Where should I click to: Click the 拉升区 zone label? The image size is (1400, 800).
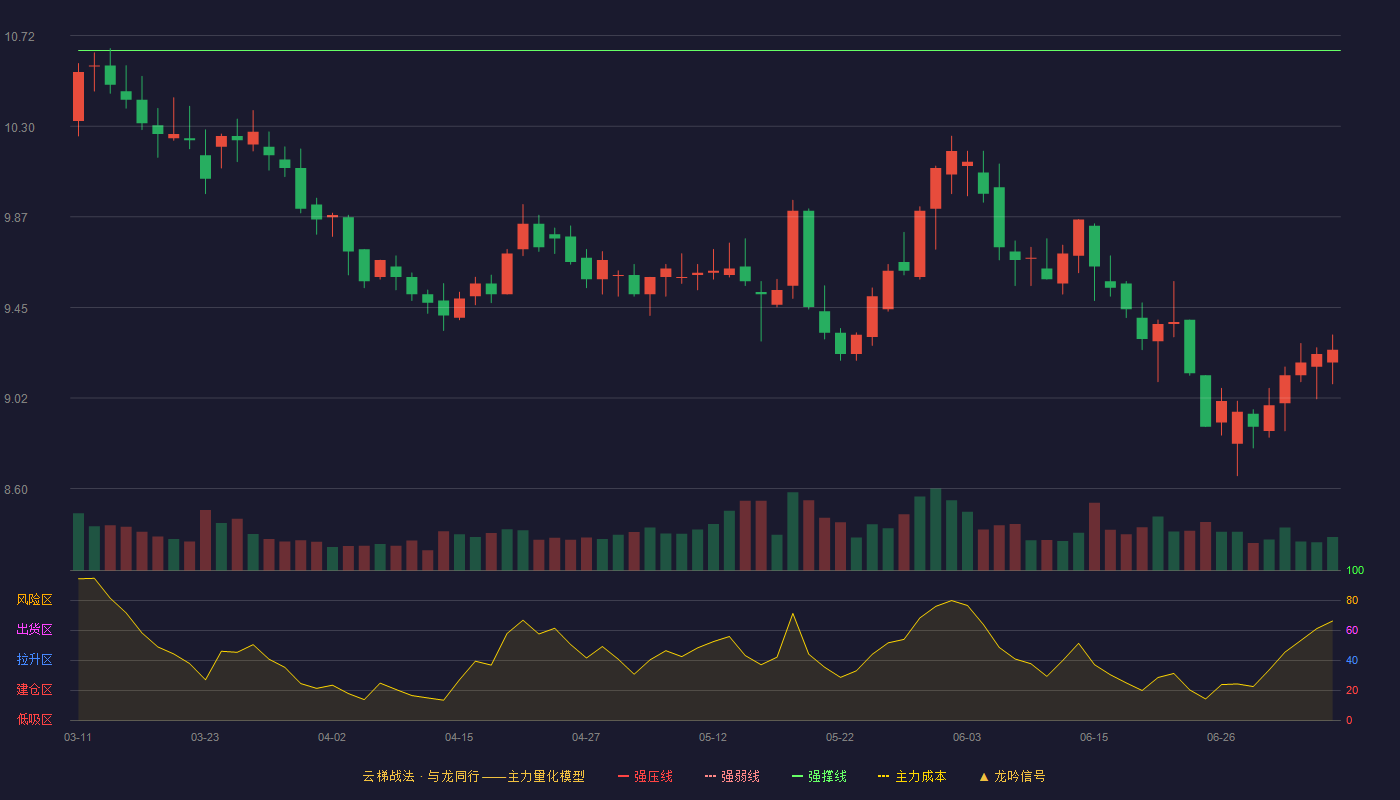pyautogui.click(x=34, y=660)
